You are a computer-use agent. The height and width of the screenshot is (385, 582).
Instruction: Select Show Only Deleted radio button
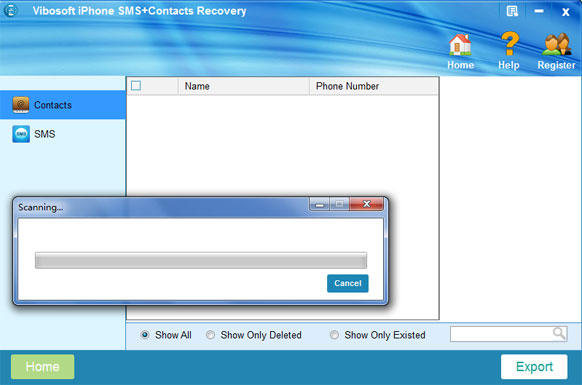210,335
